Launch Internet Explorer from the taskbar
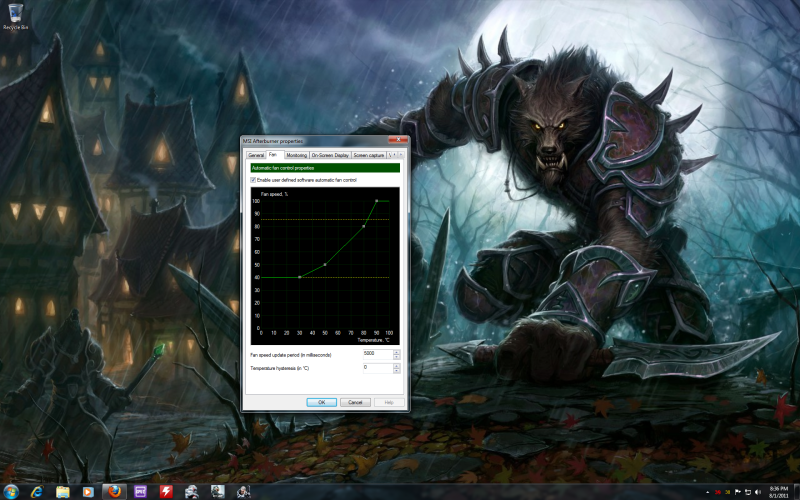 (x=37, y=492)
